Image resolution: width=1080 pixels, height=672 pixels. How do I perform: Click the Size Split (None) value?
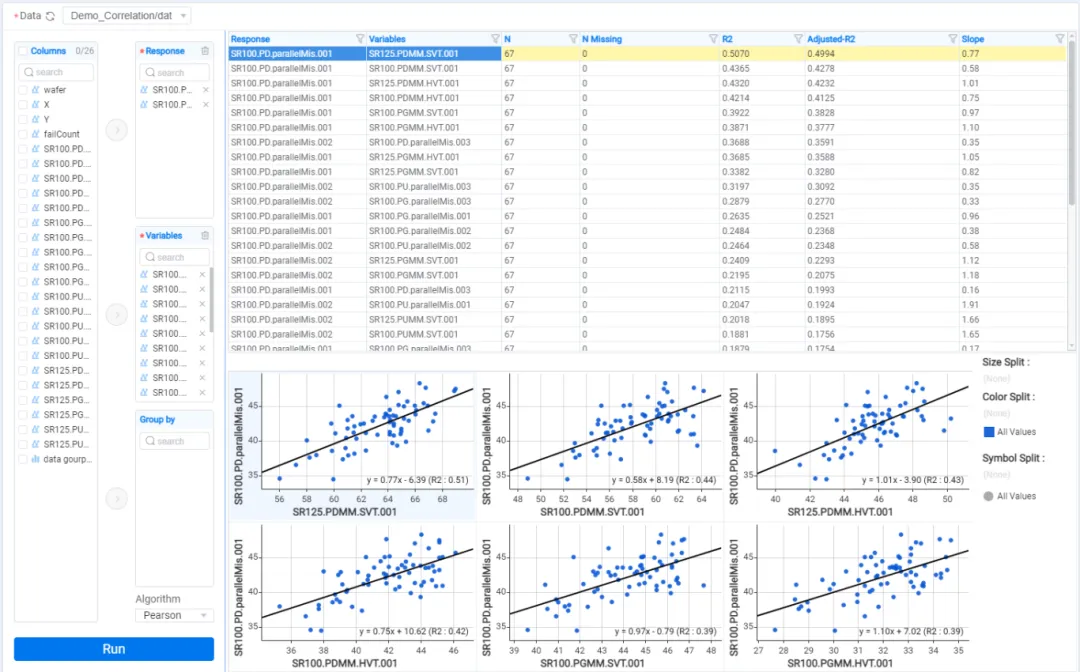click(996, 379)
